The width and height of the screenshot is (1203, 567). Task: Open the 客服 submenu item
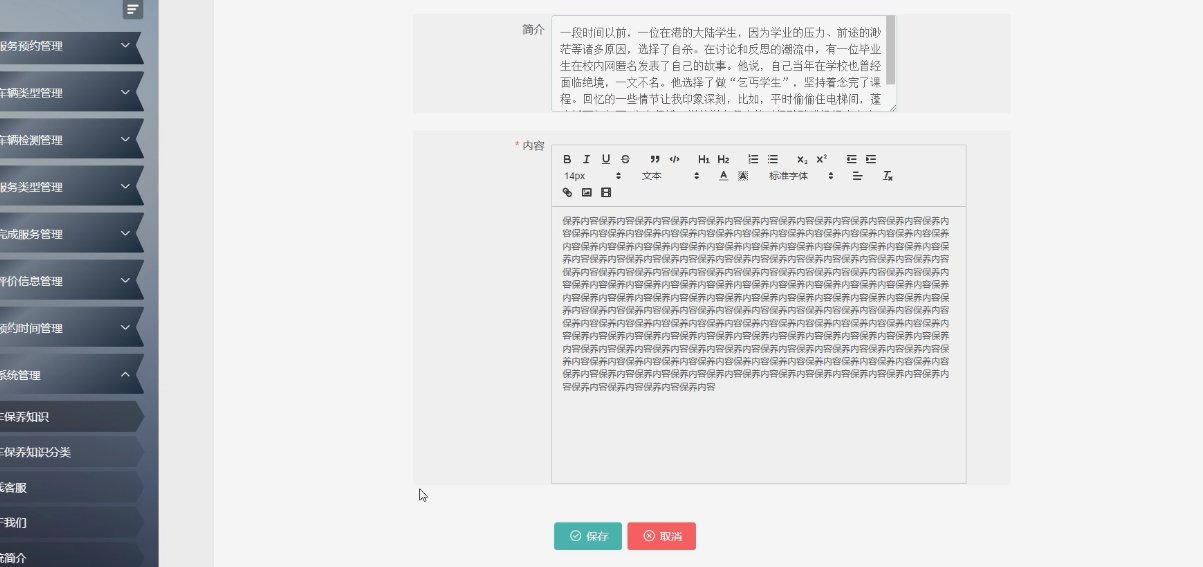click(x=70, y=487)
